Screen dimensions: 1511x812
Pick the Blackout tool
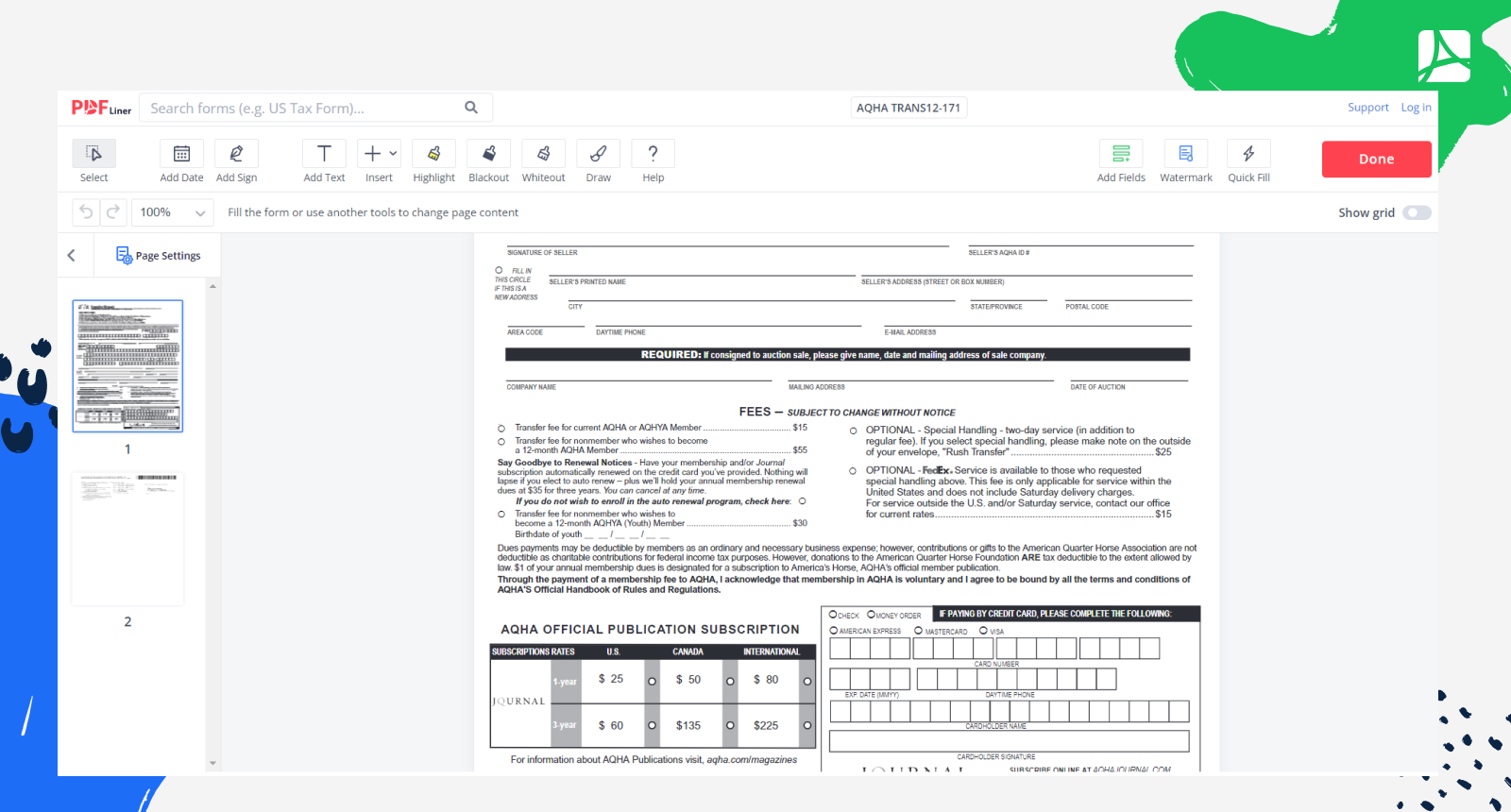coord(488,154)
